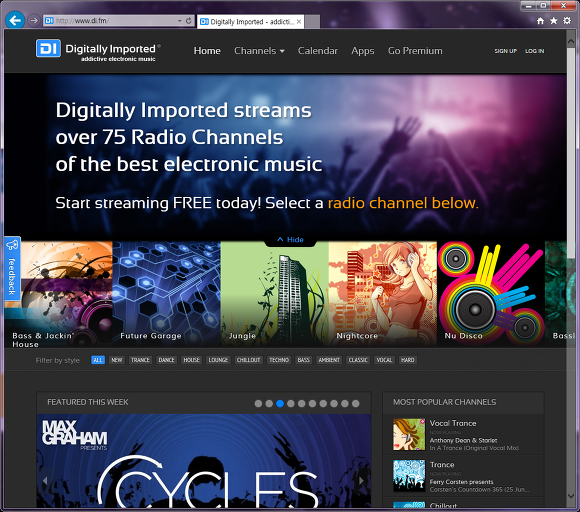
Task: Click the LOG IN link
Action: coord(535,51)
